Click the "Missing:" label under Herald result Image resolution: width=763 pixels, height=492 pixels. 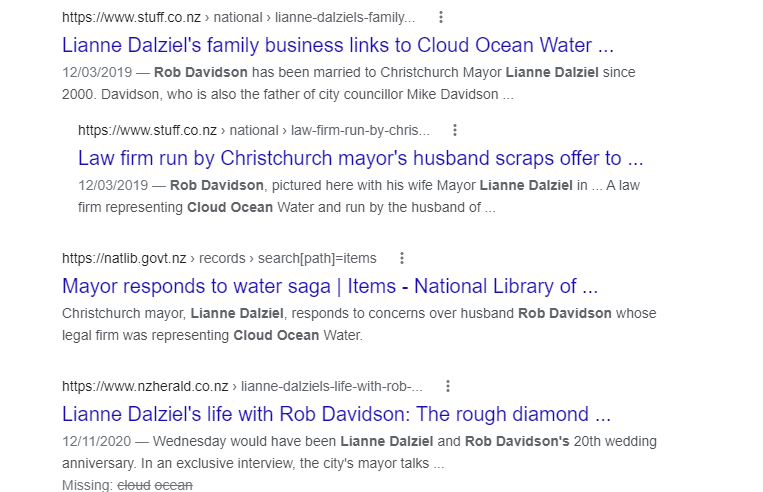(x=88, y=485)
